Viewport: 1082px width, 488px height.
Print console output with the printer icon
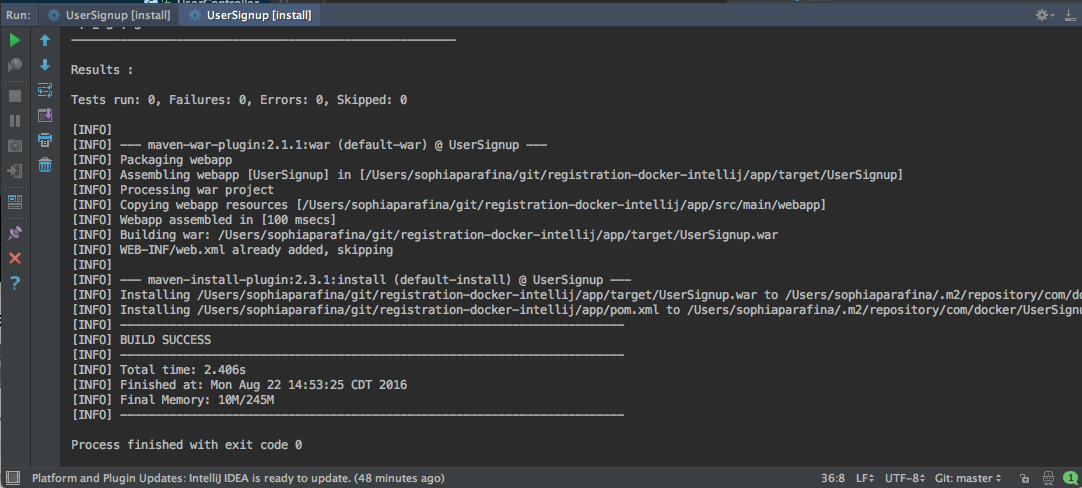45,140
